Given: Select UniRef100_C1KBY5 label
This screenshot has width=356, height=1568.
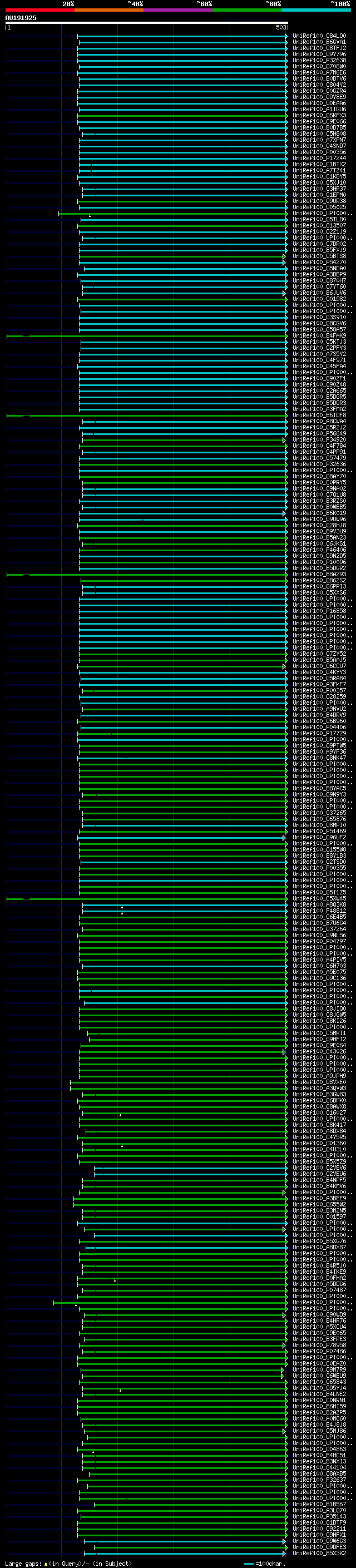Looking at the screenshot, I should (319, 176).
